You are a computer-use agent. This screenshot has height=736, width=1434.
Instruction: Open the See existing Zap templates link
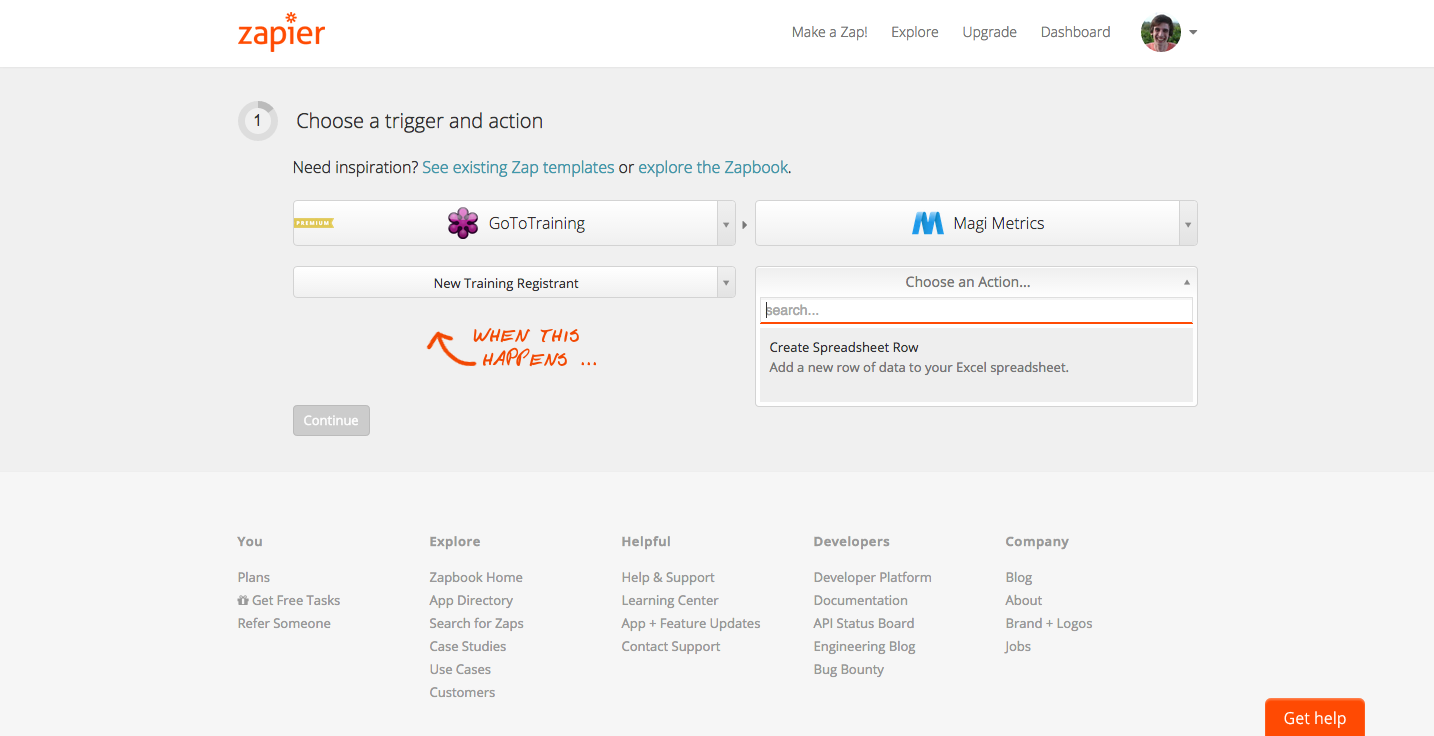click(518, 167)
